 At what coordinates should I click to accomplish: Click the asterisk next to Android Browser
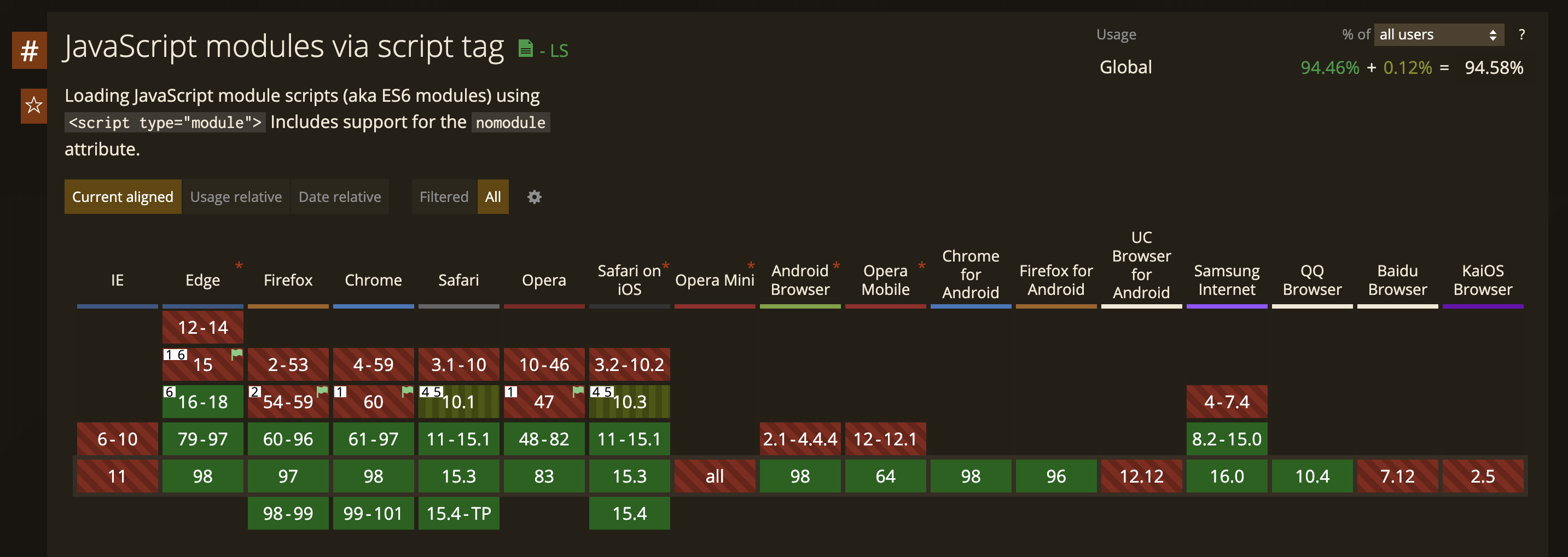click(x=837, y=266)
